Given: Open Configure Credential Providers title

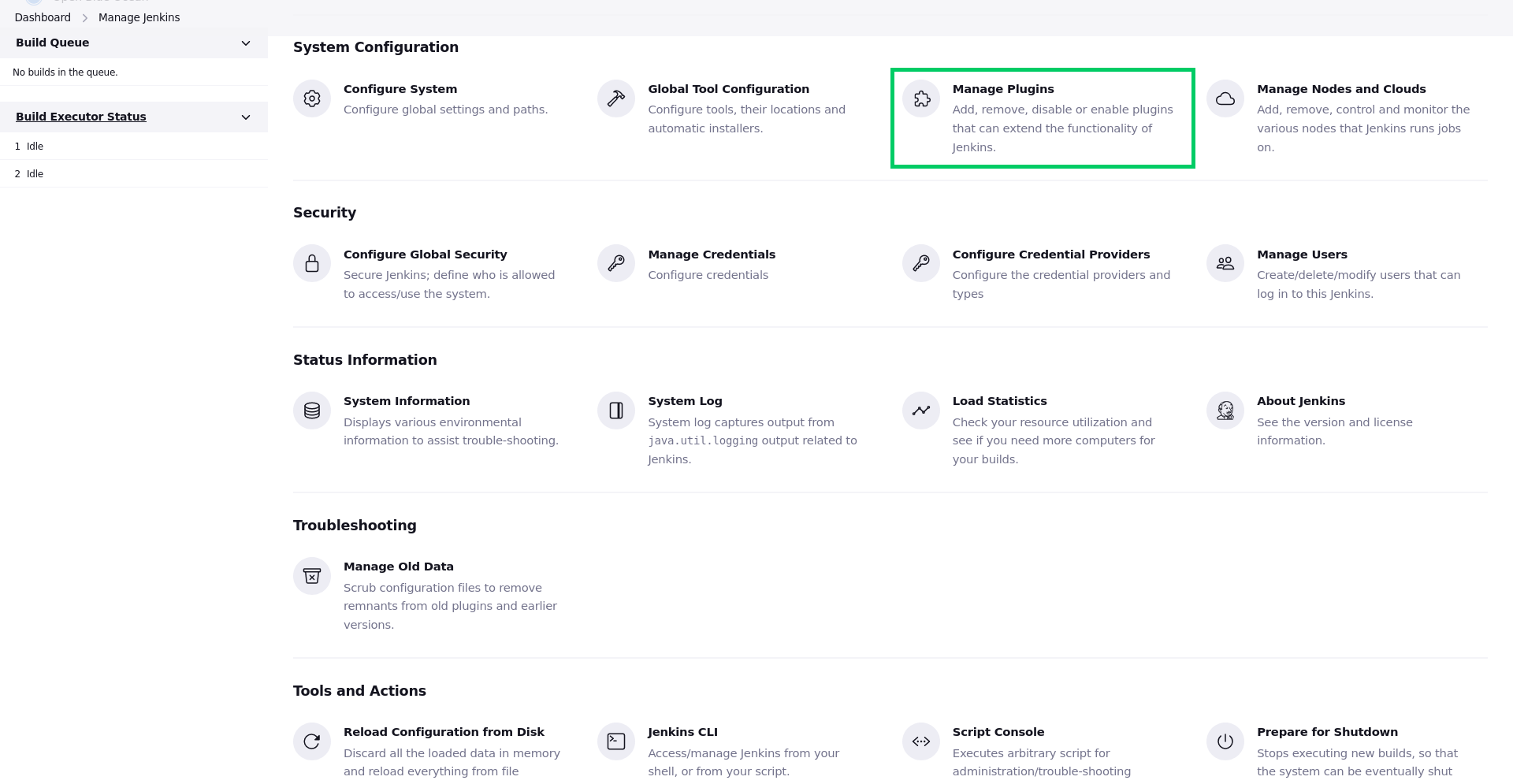Looking at the screenshot, I should pyautogui.click(x=1051, y=255).
